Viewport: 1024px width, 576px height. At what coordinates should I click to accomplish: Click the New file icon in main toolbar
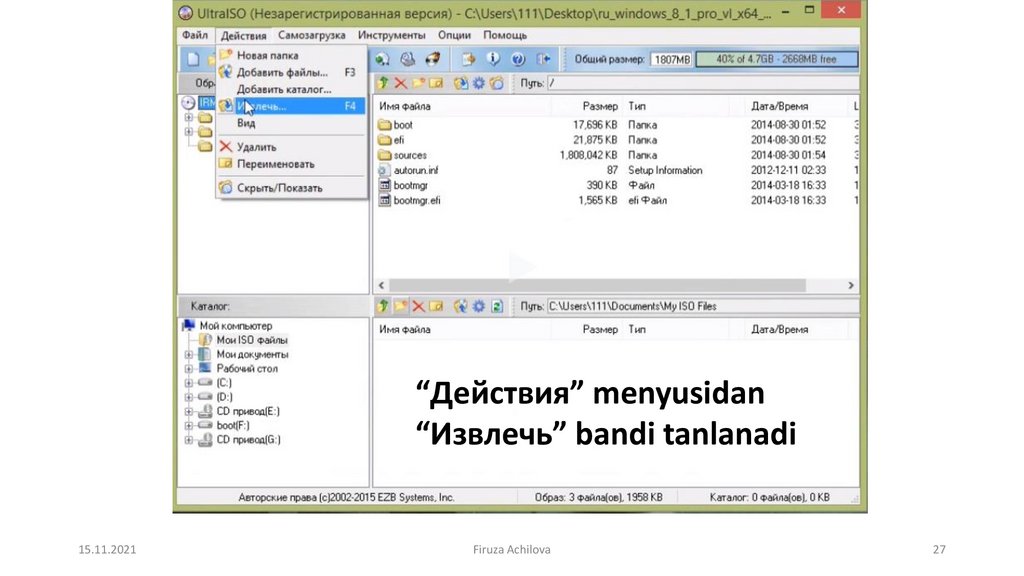tap(193, 59)
